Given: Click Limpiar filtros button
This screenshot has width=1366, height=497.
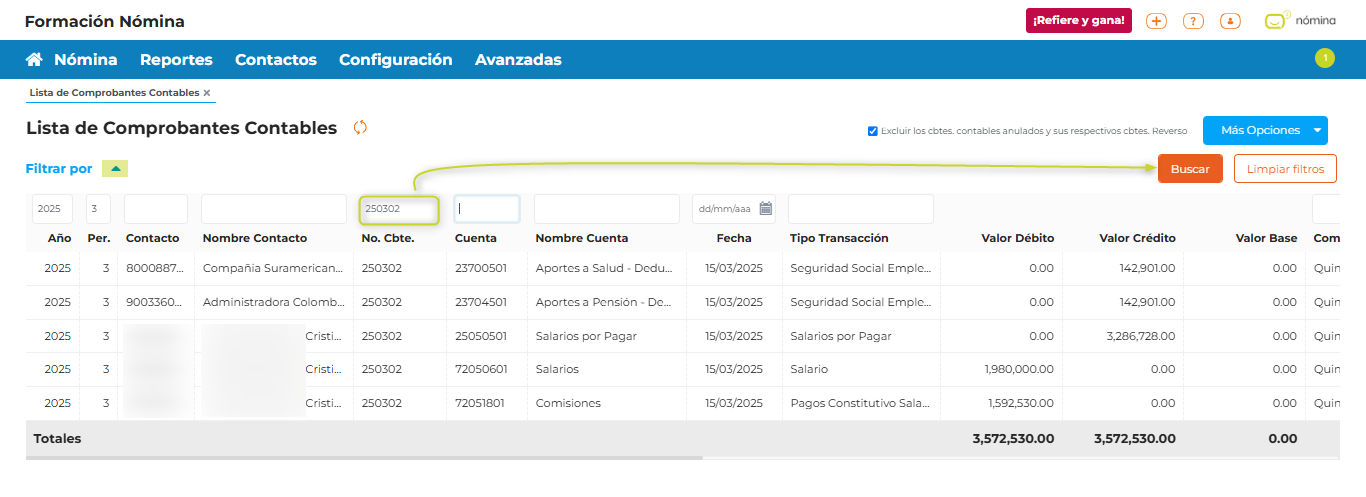Looking at the screenshot, I should 1285,169.
